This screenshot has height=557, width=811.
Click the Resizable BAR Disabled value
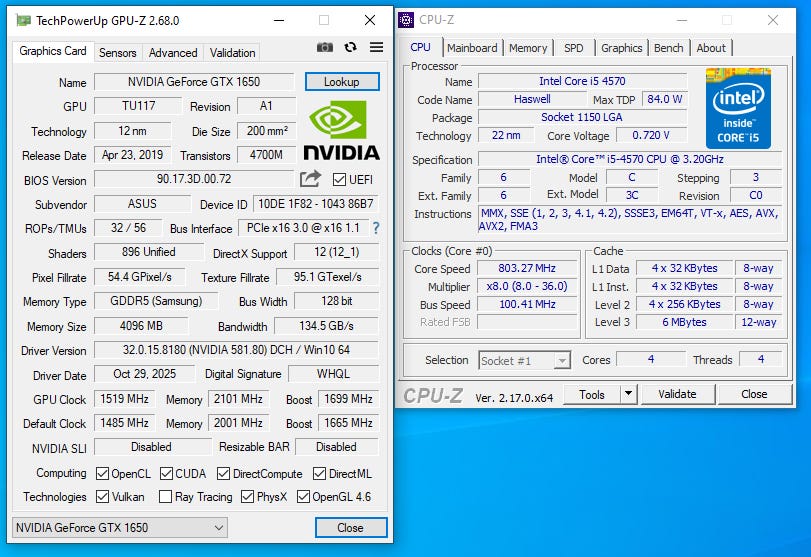[336, 447]
